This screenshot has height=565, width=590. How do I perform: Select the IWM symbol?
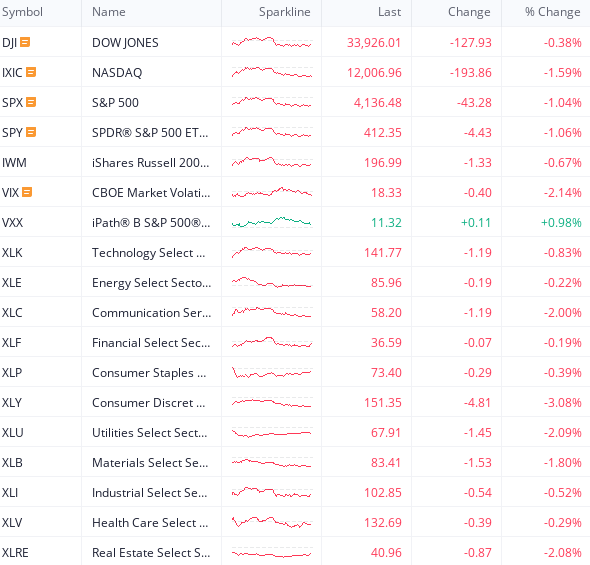14,163
